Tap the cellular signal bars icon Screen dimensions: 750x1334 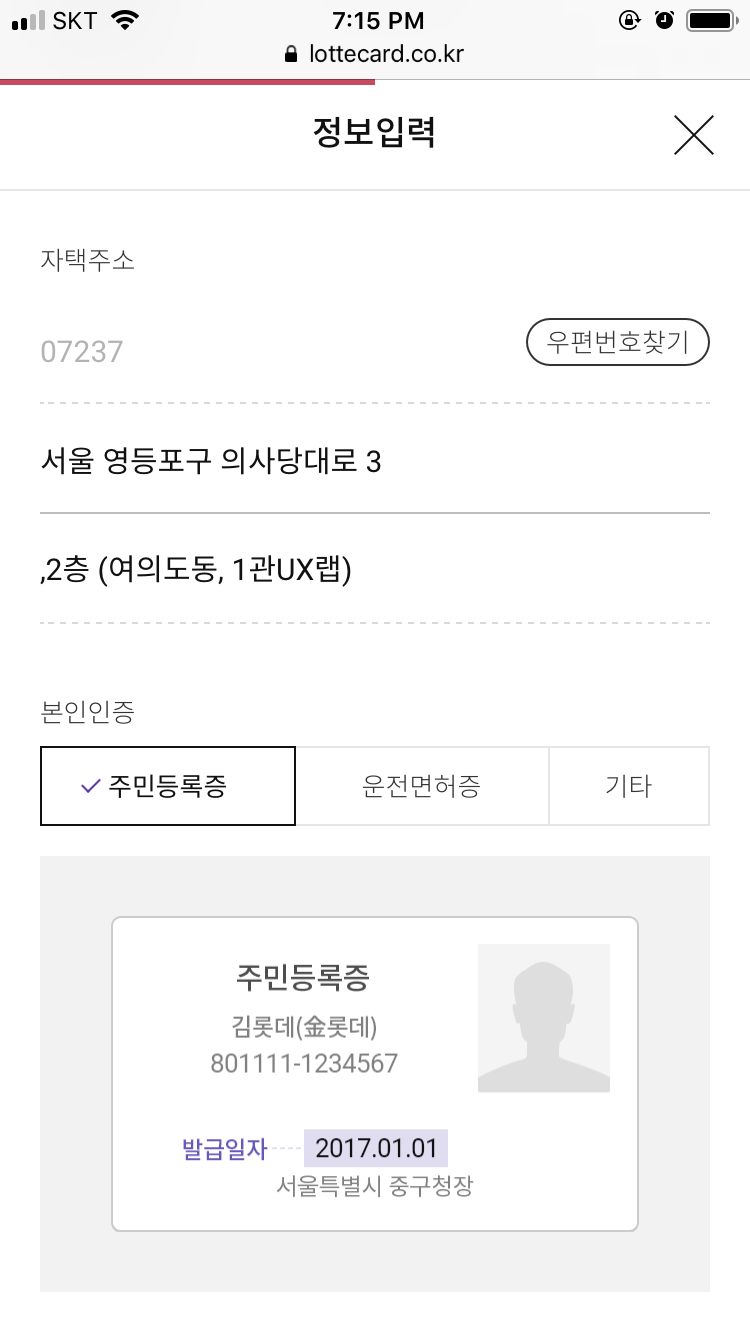[x=28, y=20]
